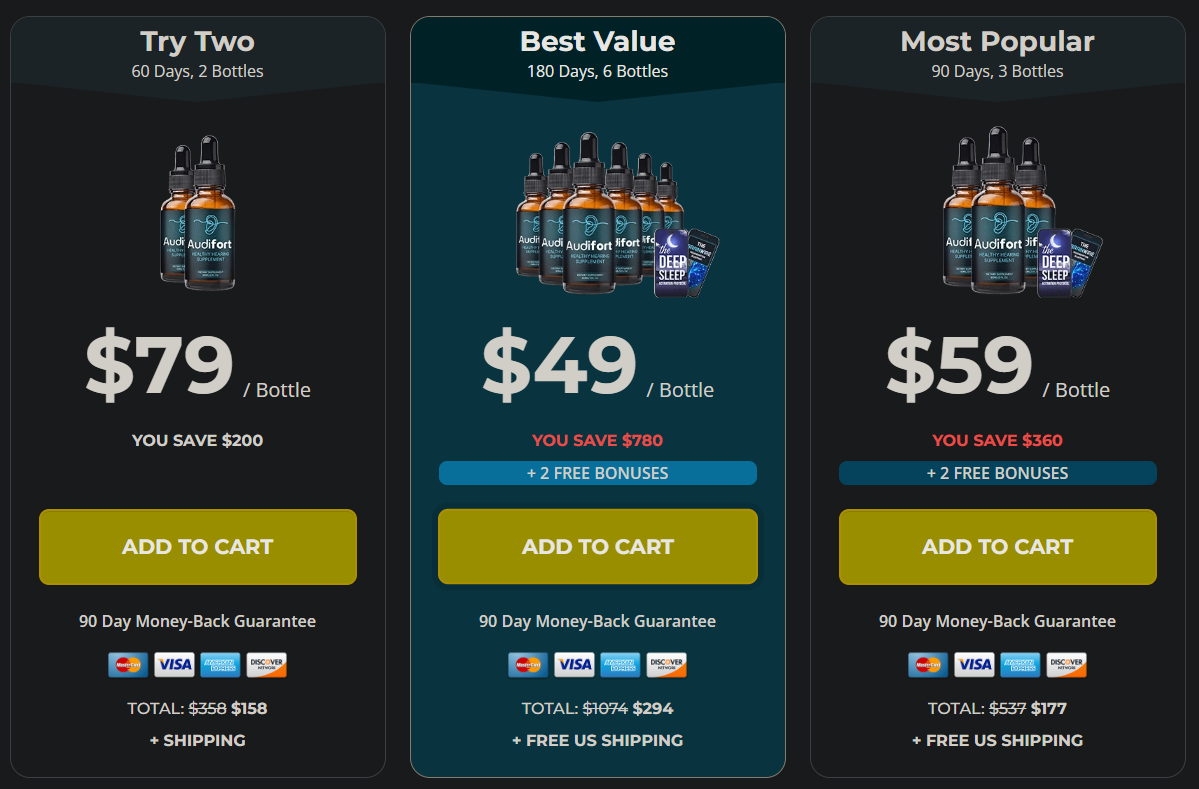Click MasterCard icon in Try Two plan

point(128,665)
